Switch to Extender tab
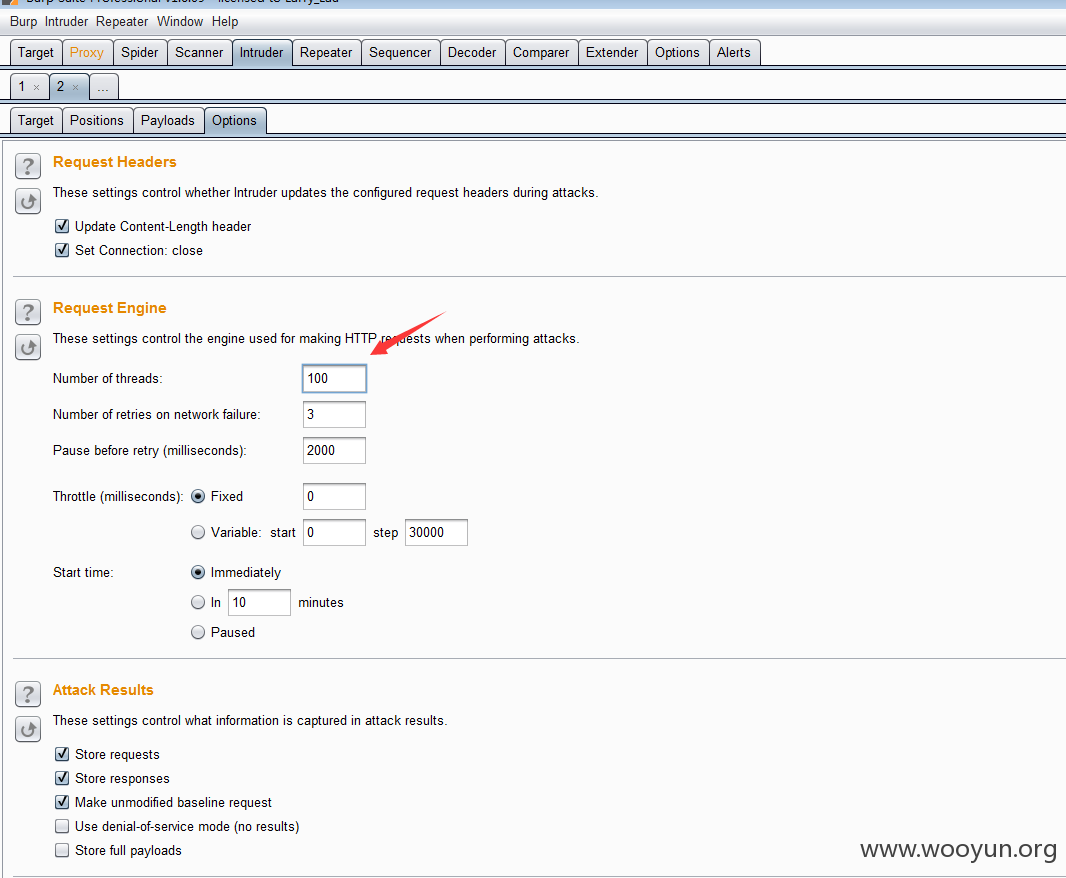 click(612, 52)
